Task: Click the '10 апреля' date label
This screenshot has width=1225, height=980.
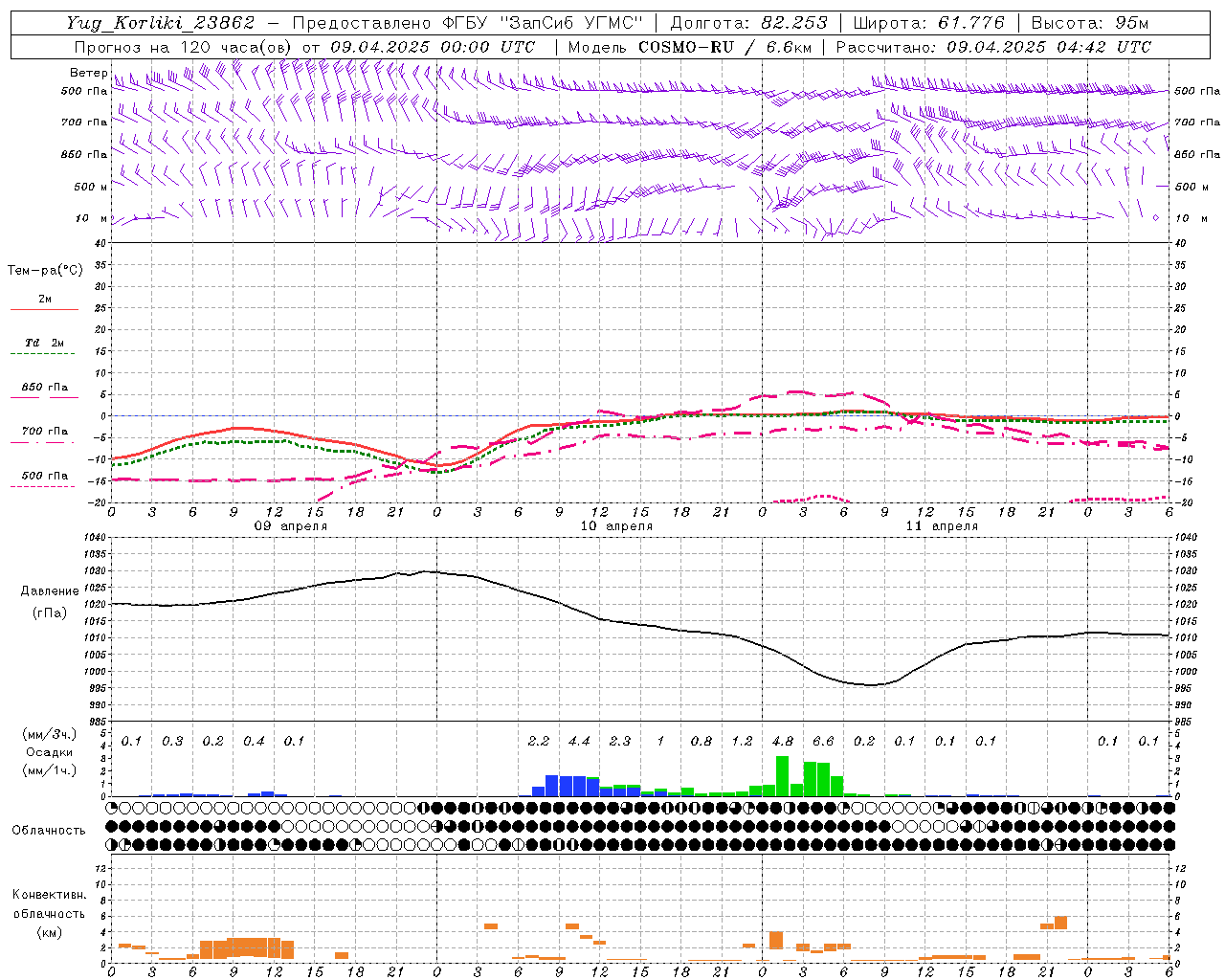Action: click(x=616, y=526)
